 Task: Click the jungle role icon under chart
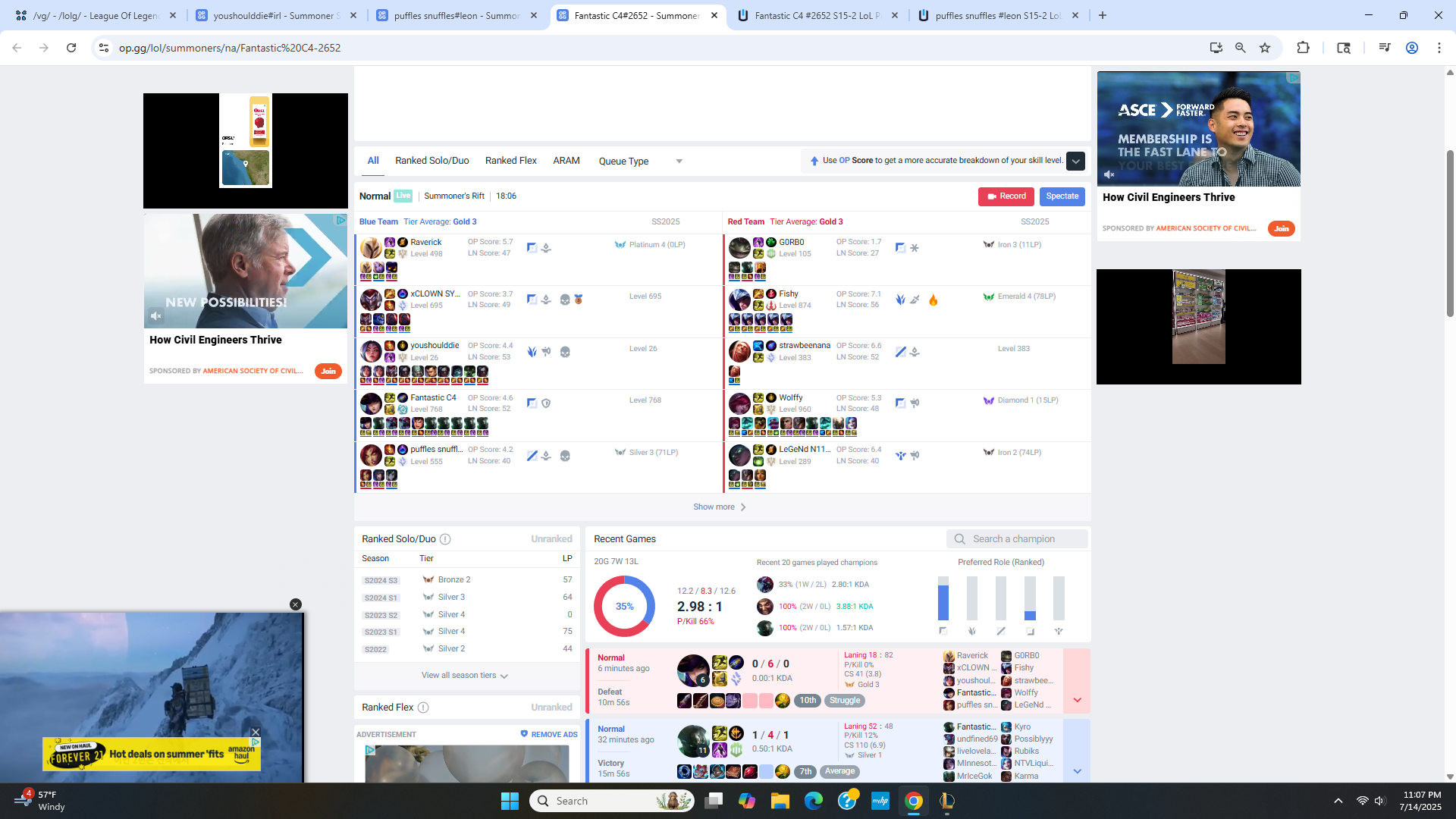coord(972,631)
